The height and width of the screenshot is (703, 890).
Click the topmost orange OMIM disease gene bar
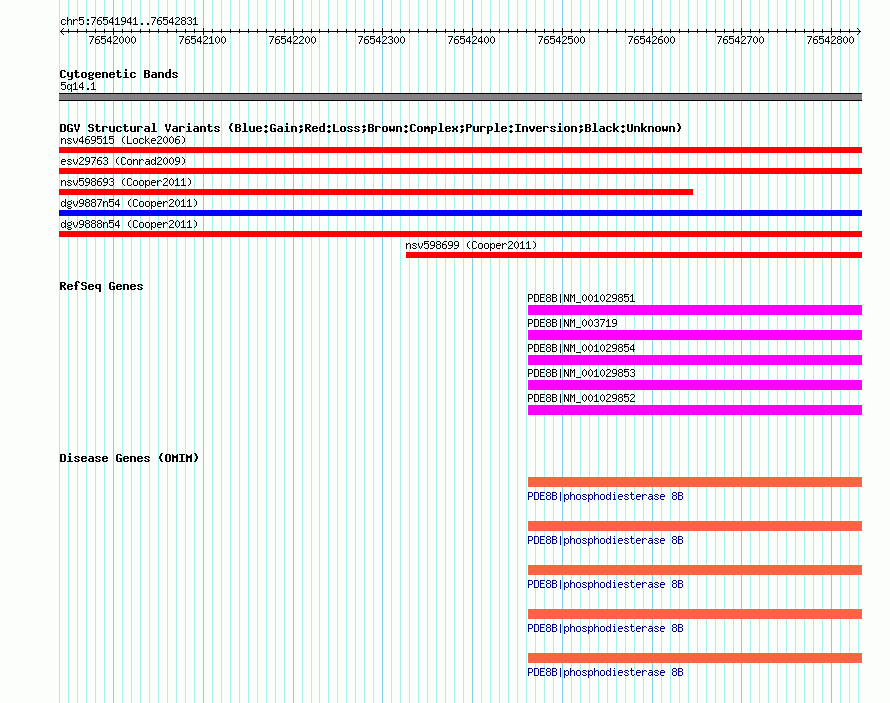tap(695, 482)
